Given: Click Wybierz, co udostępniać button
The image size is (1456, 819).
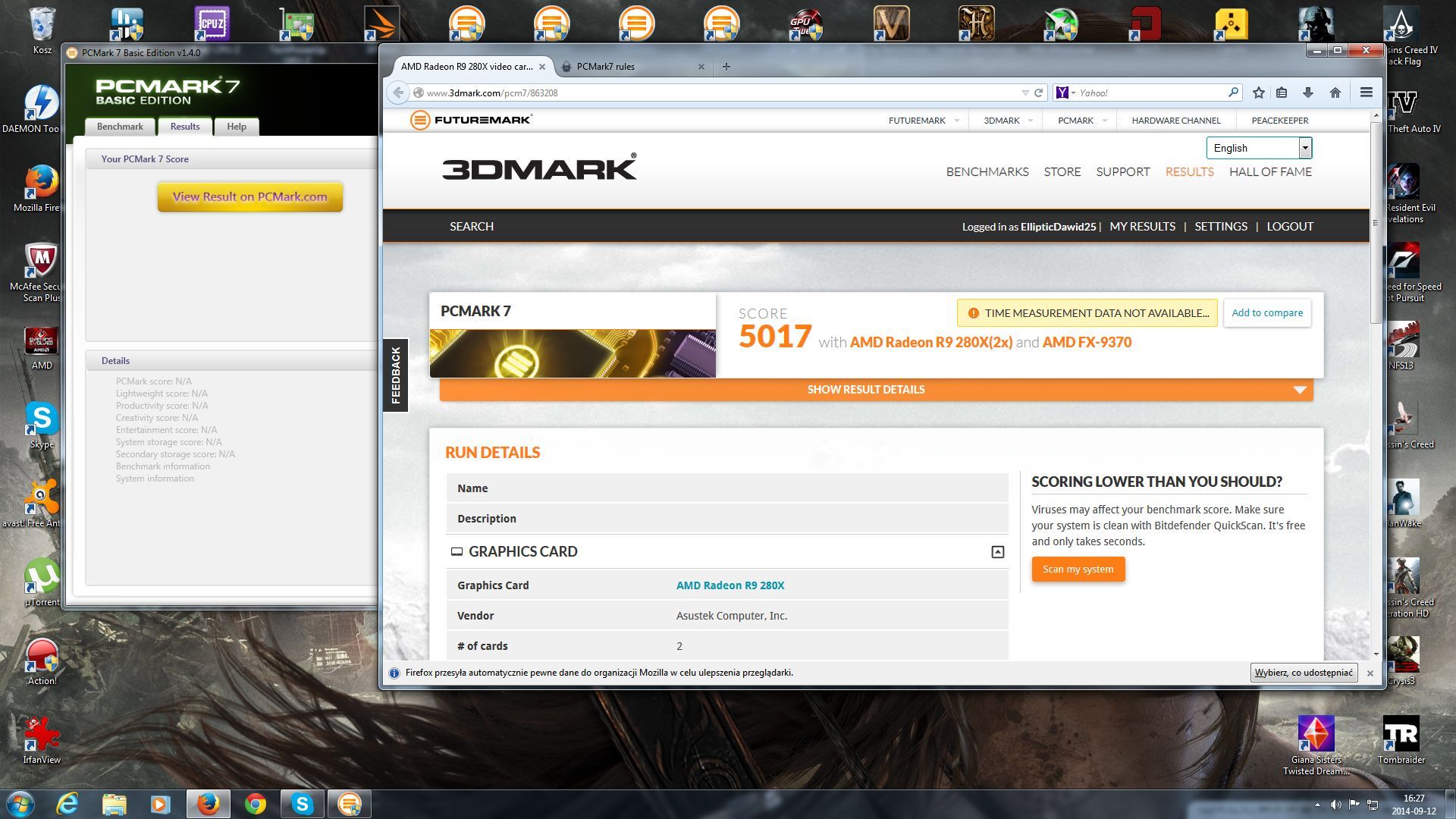Looking at the screenshot, I should [x=1304, y=673].
